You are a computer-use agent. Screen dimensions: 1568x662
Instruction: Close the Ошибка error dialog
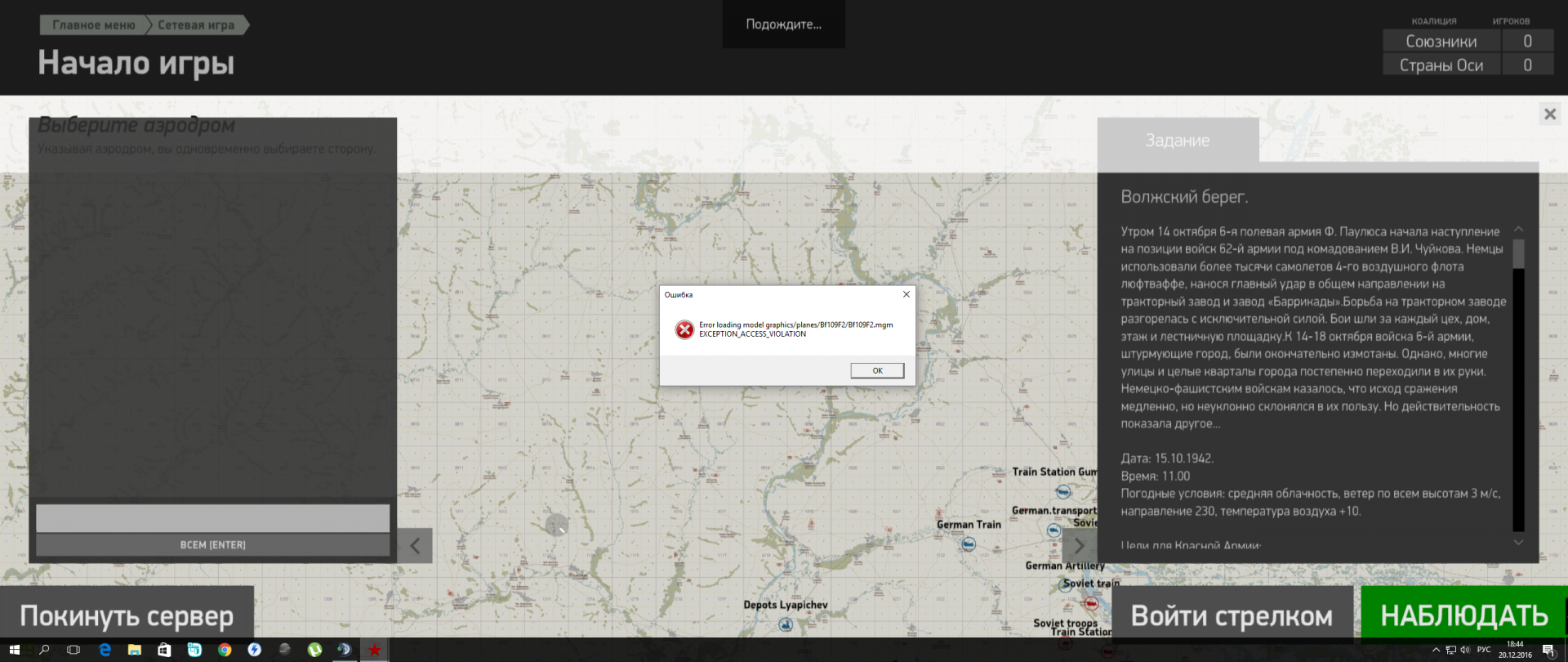(x=906, y=294)
